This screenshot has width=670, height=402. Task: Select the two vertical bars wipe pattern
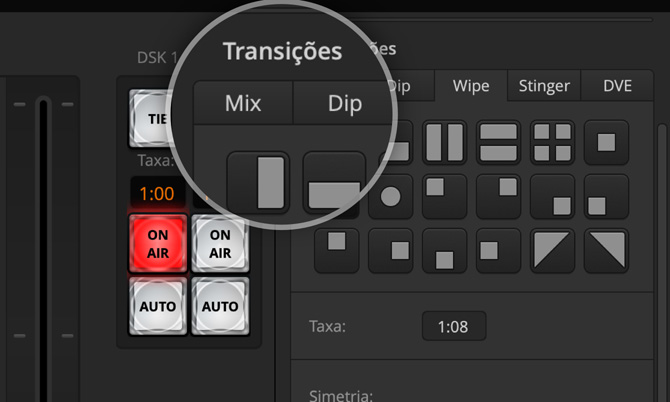[x=445, y=142]
